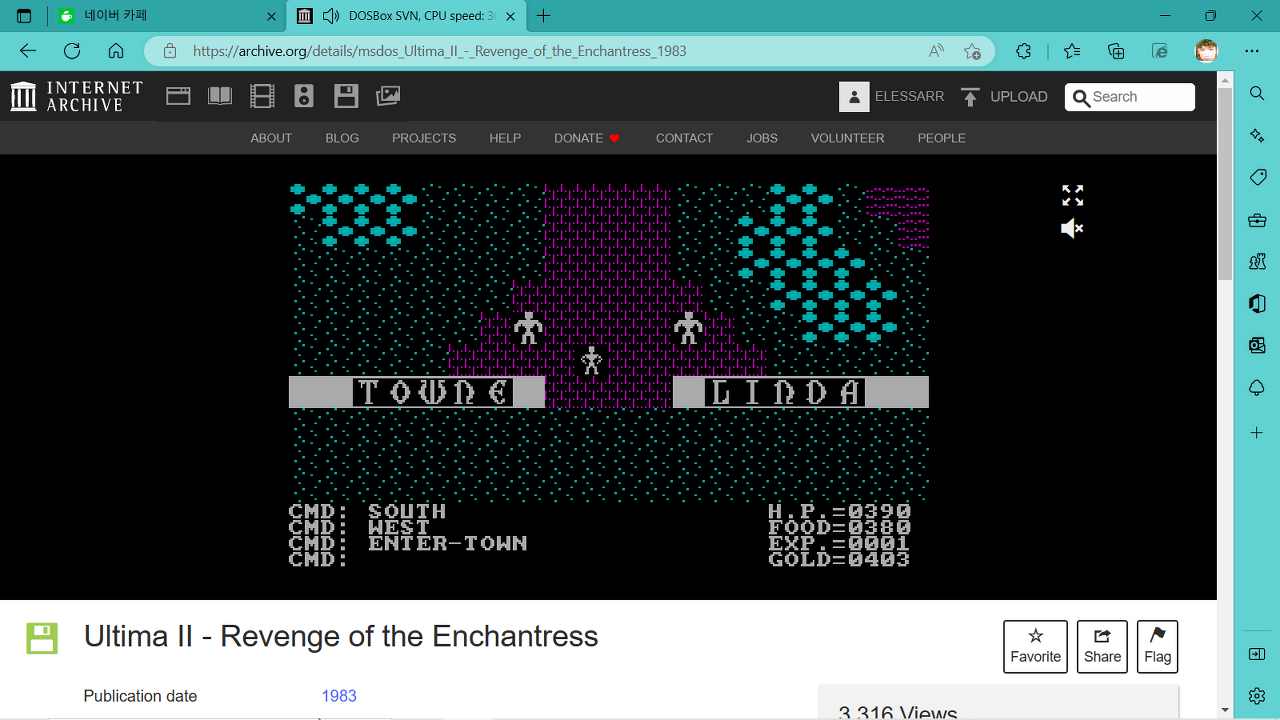Open the Images icon
This screenshot has height=720, width=1280.
(x=388, y=96)
